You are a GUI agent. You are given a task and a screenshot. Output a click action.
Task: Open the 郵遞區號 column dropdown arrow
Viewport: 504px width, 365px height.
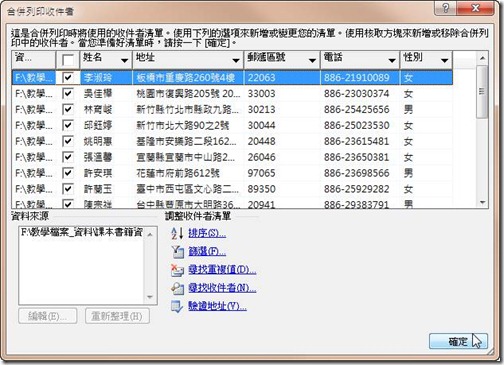point(312,60)
